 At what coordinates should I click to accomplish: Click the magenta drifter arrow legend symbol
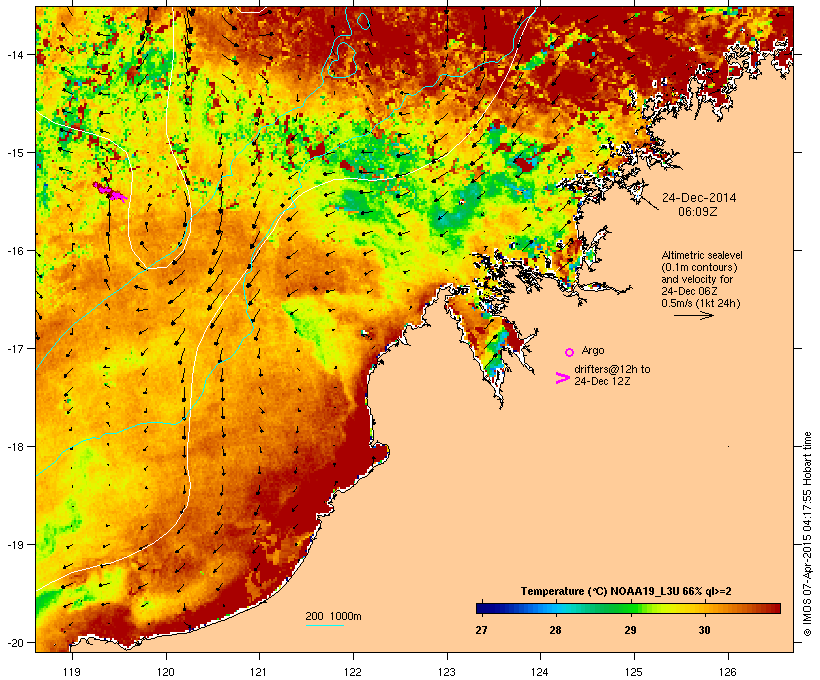[x=562, y=378]
